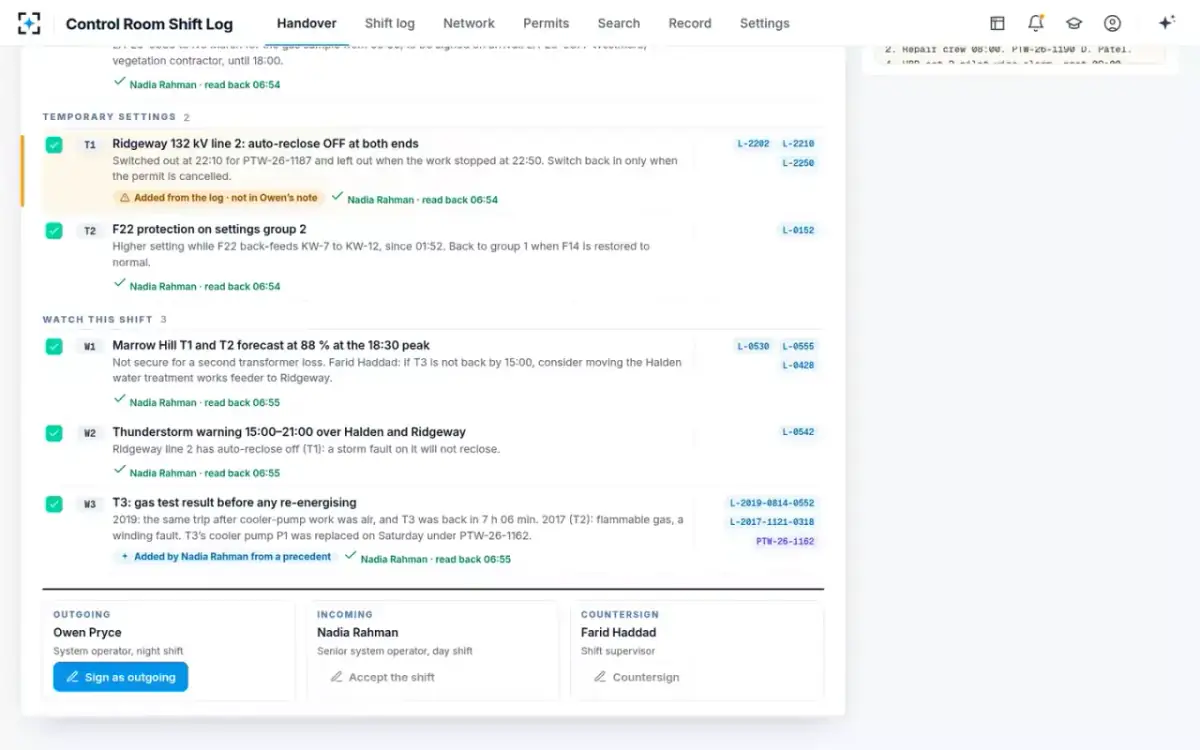
Task: Click the sparkle assistant icon
Action: pyautogui.click(x=1166, y=23)
